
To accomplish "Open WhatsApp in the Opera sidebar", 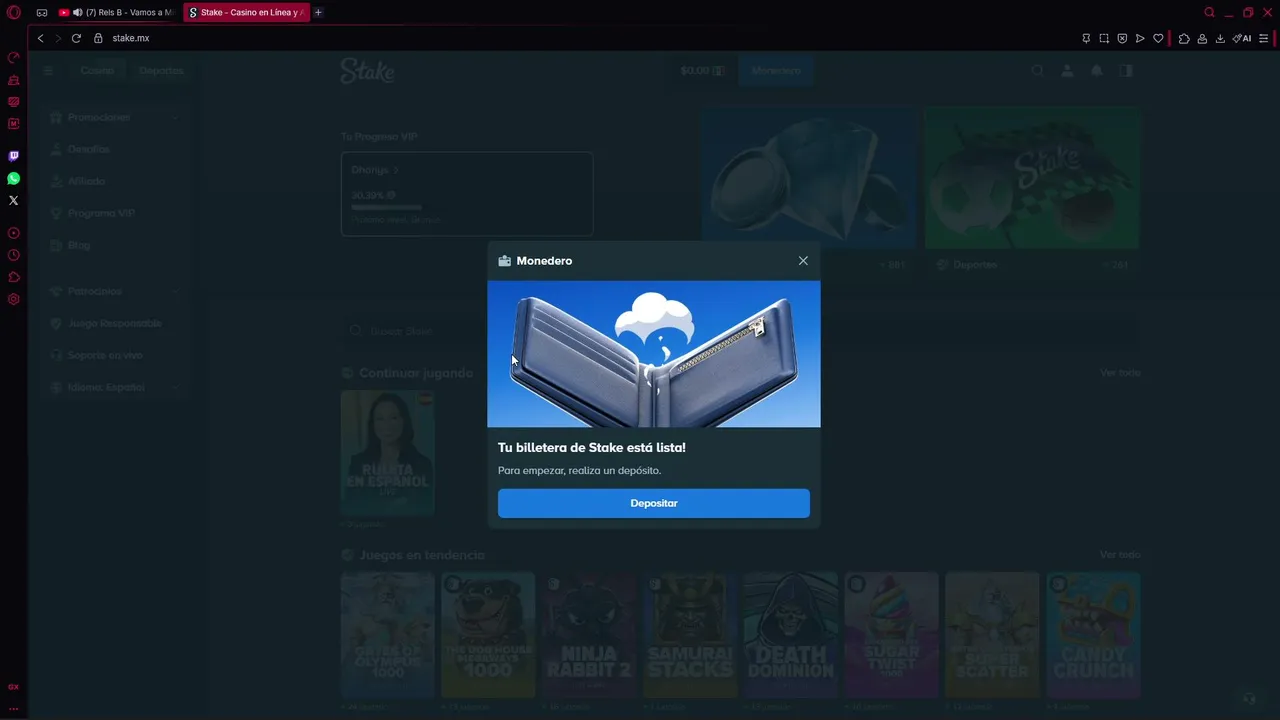I will [x=14, y=178].
